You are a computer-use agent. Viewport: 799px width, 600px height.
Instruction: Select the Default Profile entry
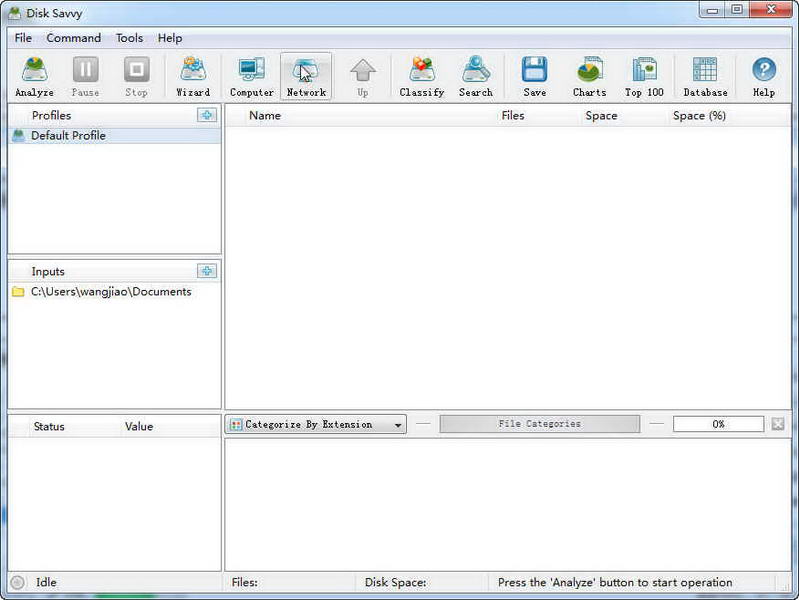(115, 136)
